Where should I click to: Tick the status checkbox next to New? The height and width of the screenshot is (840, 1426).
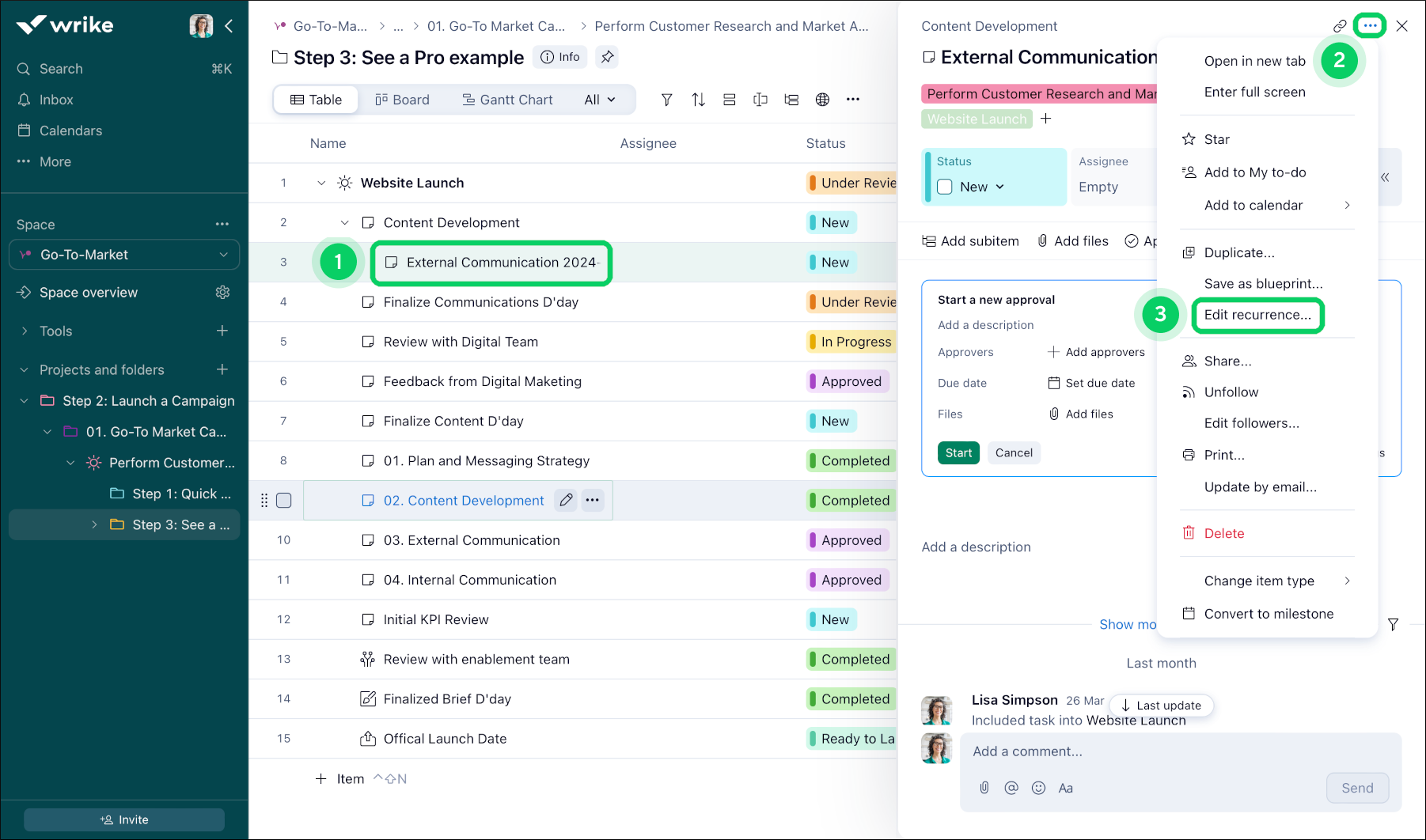(945, 187)
